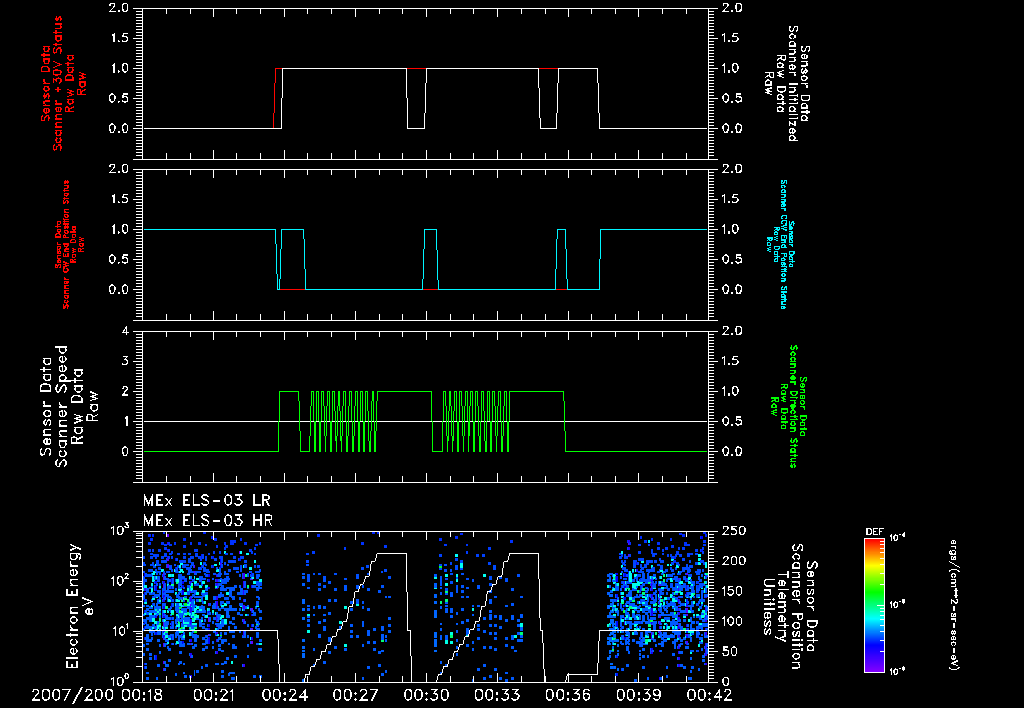The width and height of the screenshot is (1024, 708).
Task: Click the "Scanner Position Telemetry Unitless" axis title
Action: [x=790, y=605]
